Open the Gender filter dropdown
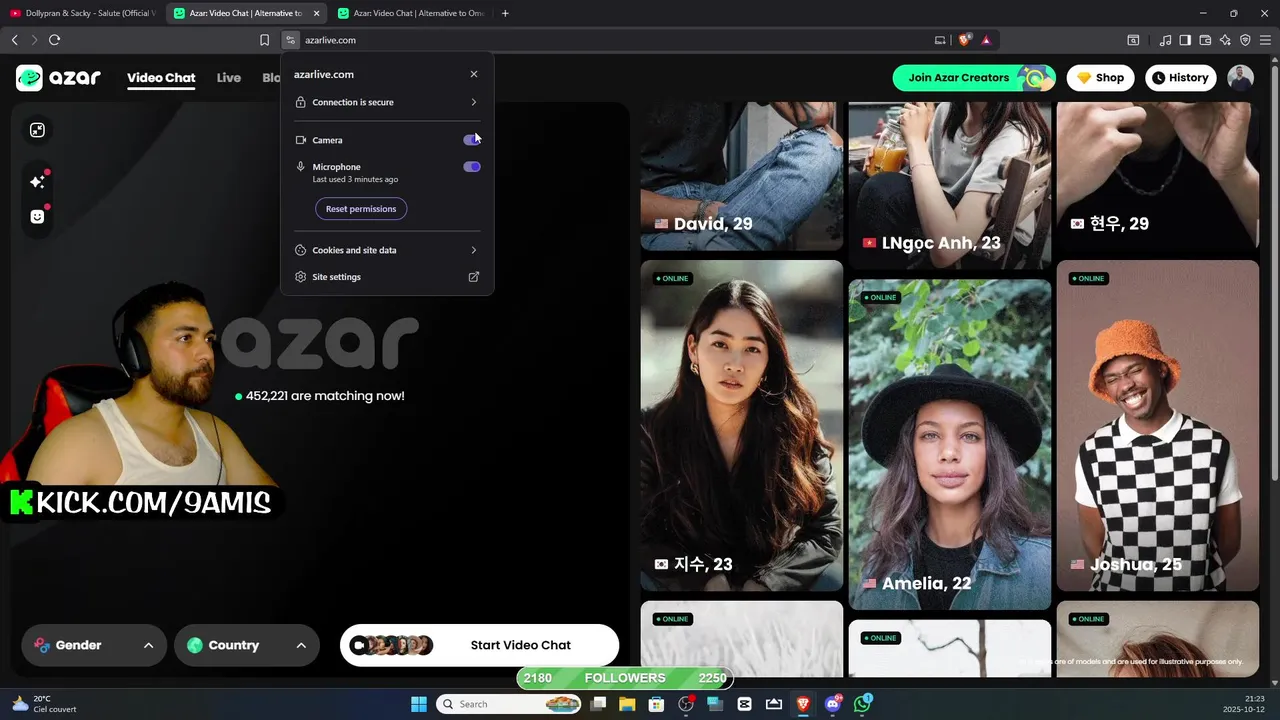 point(94,645)
